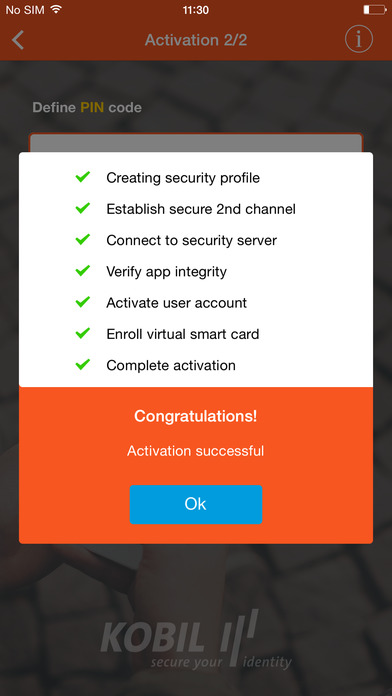Confirm activation with the Ok button
The image size is (392, 696).
(196, 504)
